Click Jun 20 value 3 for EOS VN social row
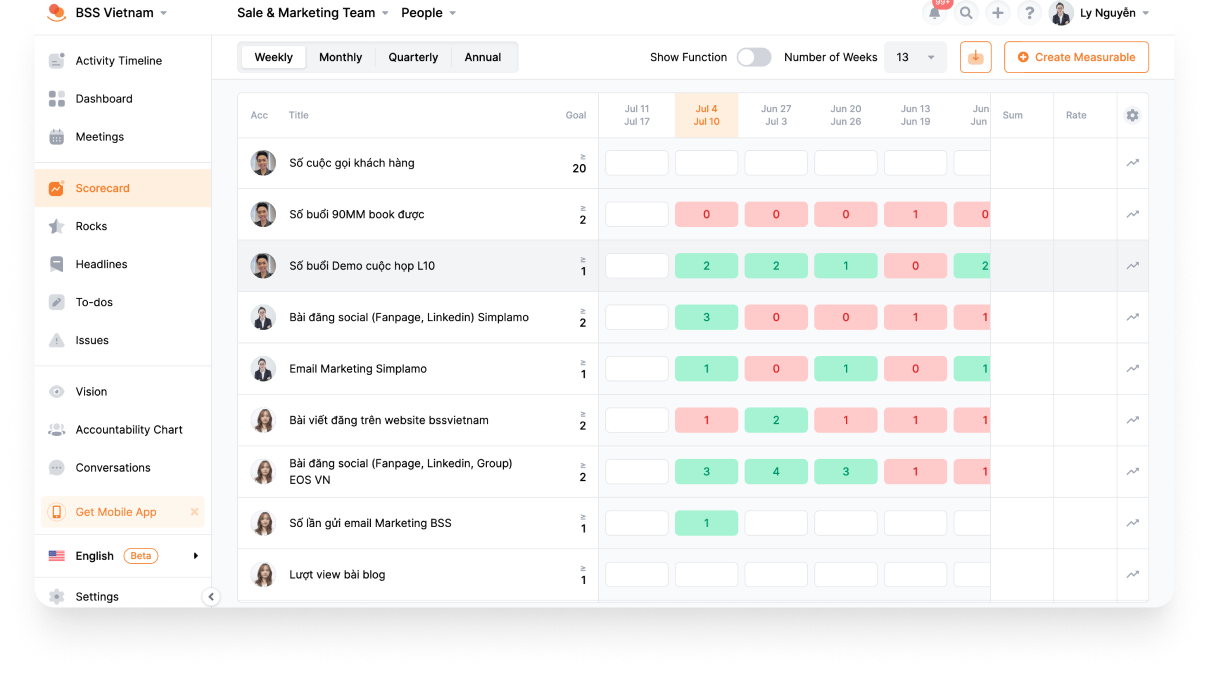 coord(846,472)
